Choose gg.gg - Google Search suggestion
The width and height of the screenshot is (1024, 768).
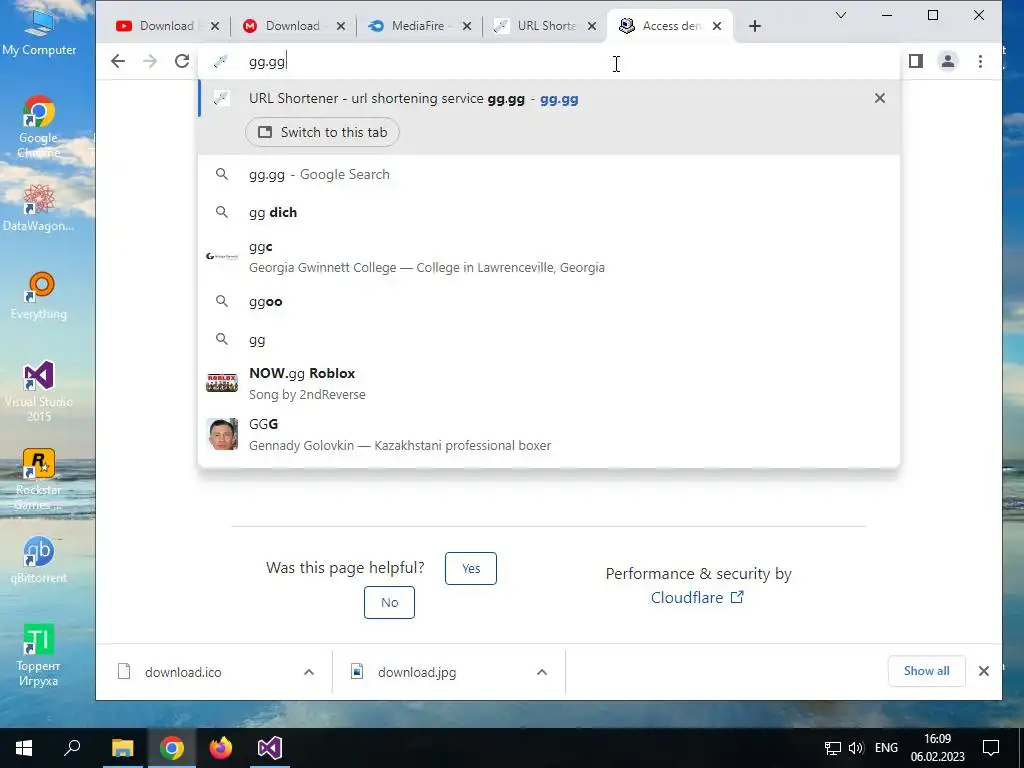[549, 174]
